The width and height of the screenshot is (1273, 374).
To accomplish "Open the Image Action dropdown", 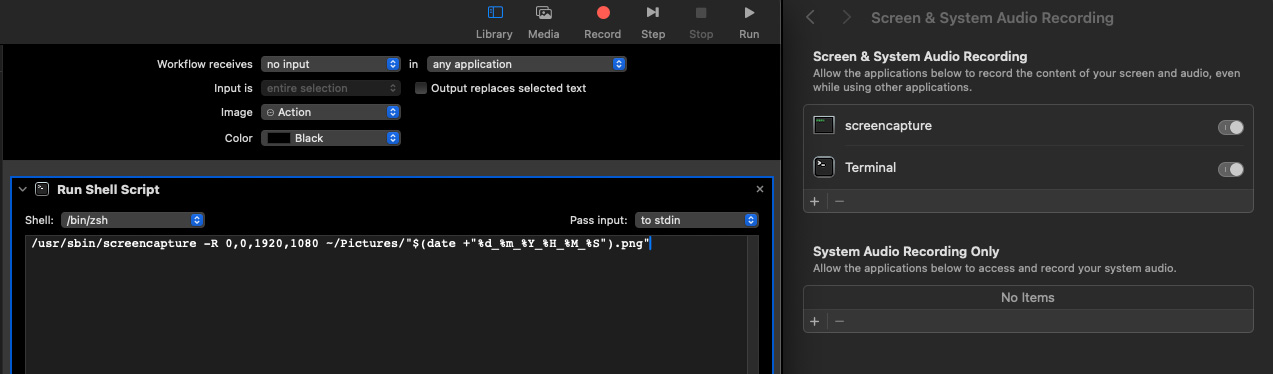I will tap(331, 112).
